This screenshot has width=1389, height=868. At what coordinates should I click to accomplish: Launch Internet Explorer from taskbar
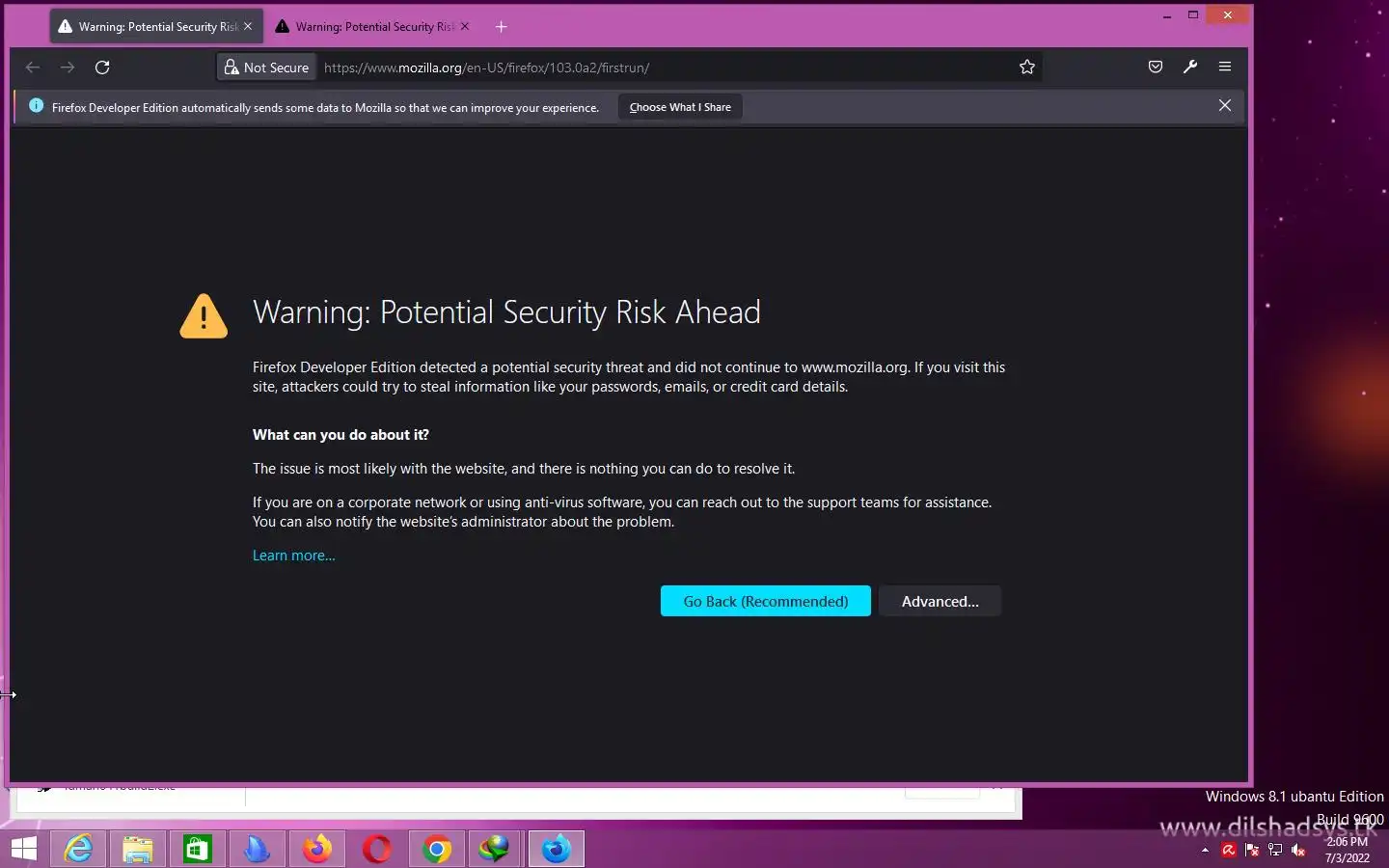78,850
